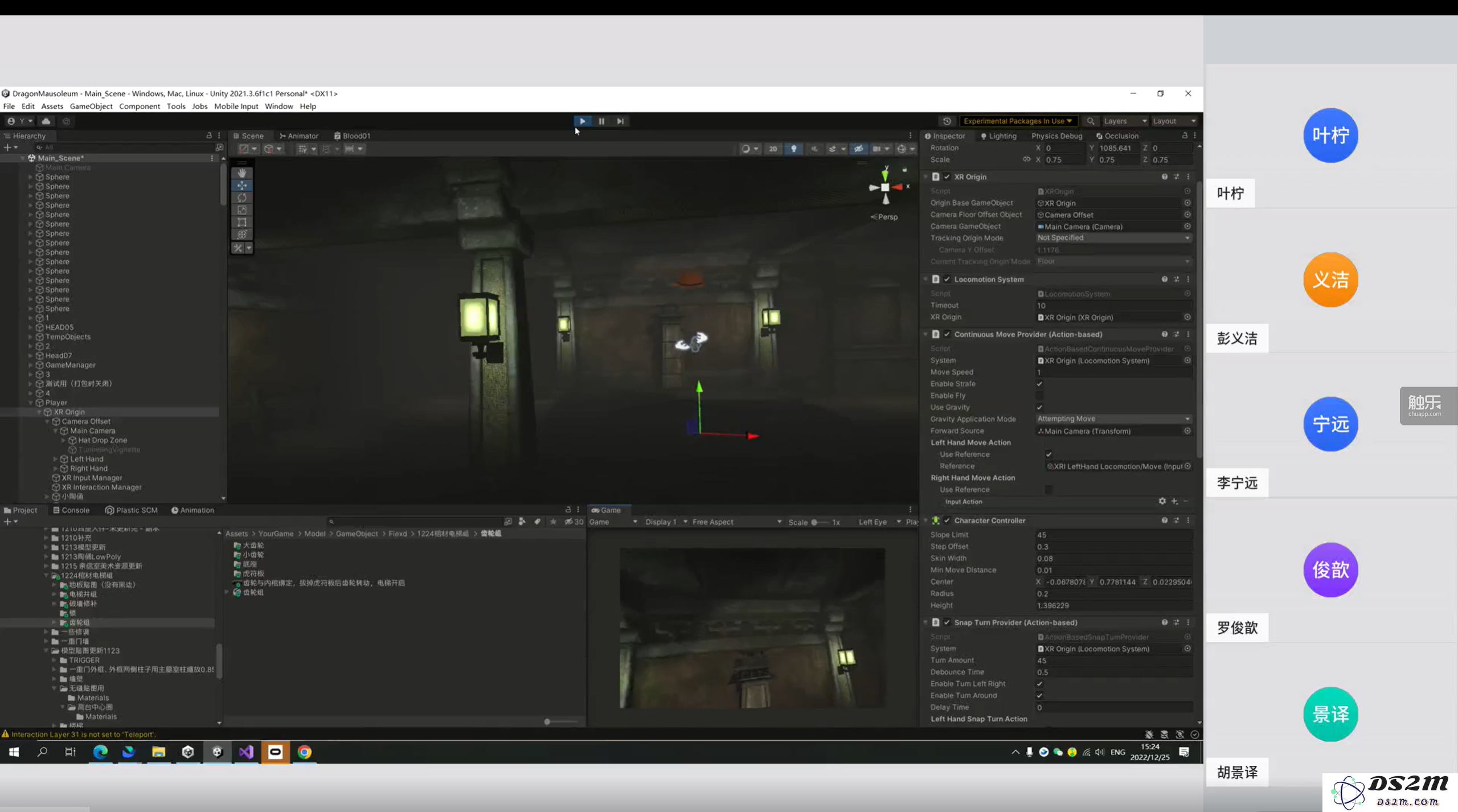Open Visual Studio from the taskbar
1458x812 pixels.
(246, 752)
